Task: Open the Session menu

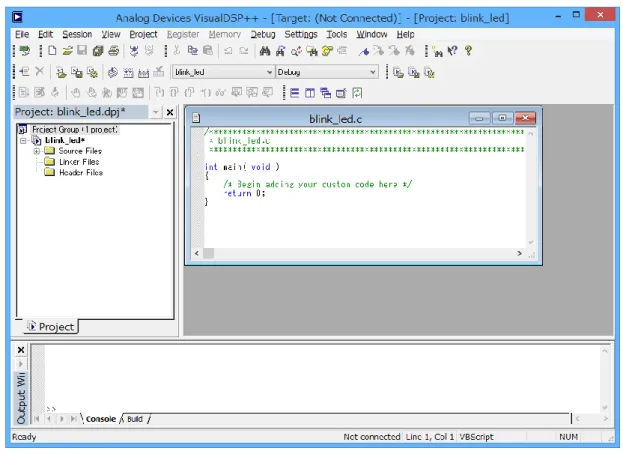Action: (77, 35)
